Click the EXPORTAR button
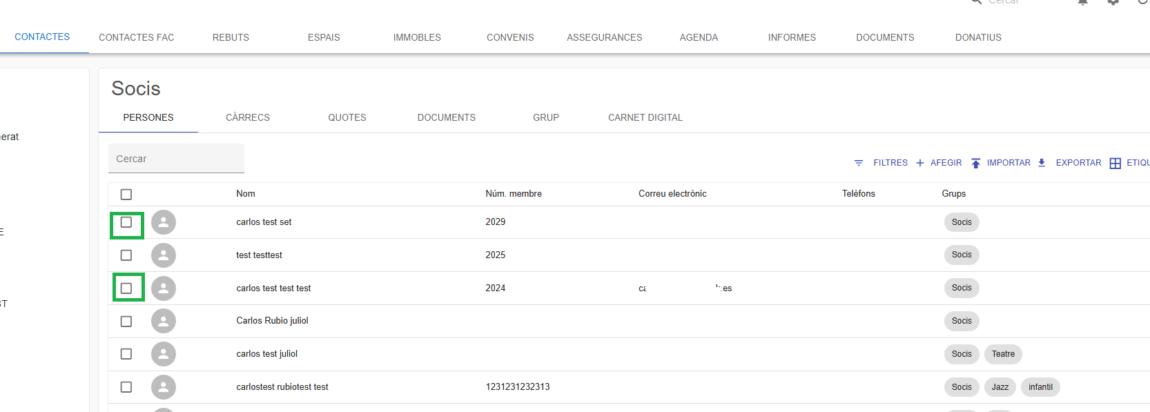The image size is (1150, 412). [1069, 163]
